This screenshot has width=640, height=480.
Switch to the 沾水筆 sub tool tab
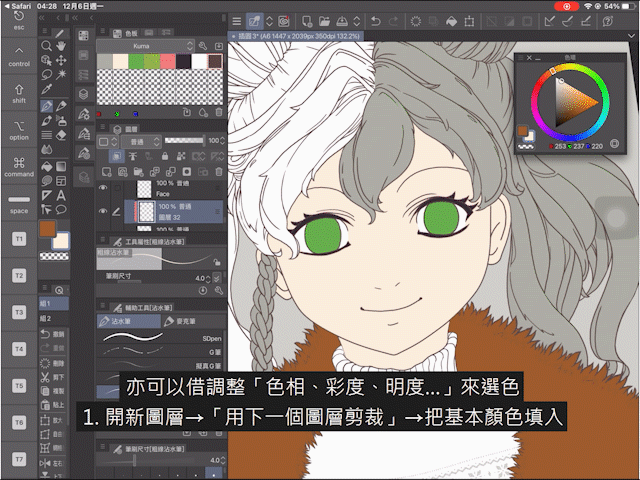point(129,321)
